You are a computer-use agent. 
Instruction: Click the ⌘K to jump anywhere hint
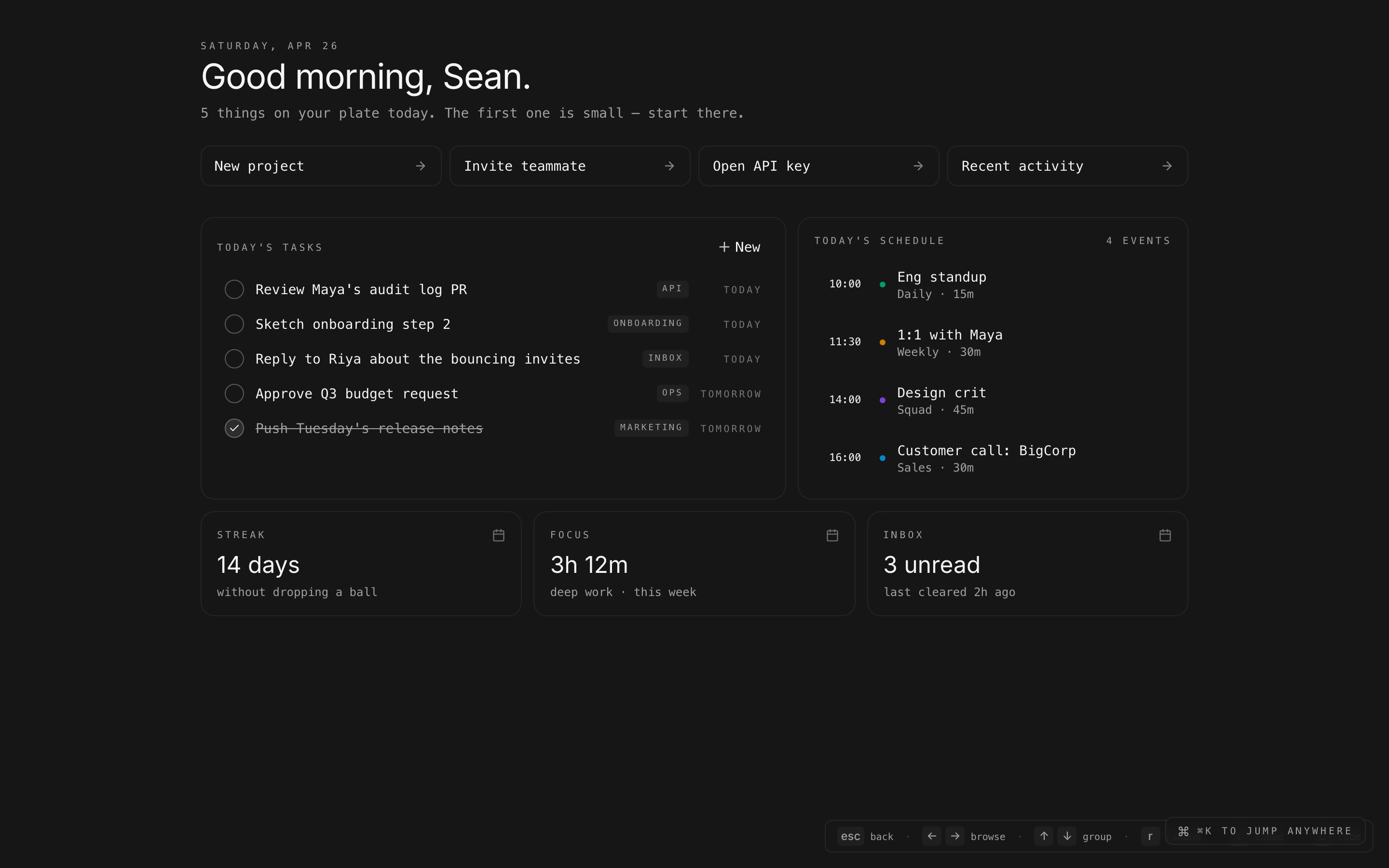(x=1265, y=831)
